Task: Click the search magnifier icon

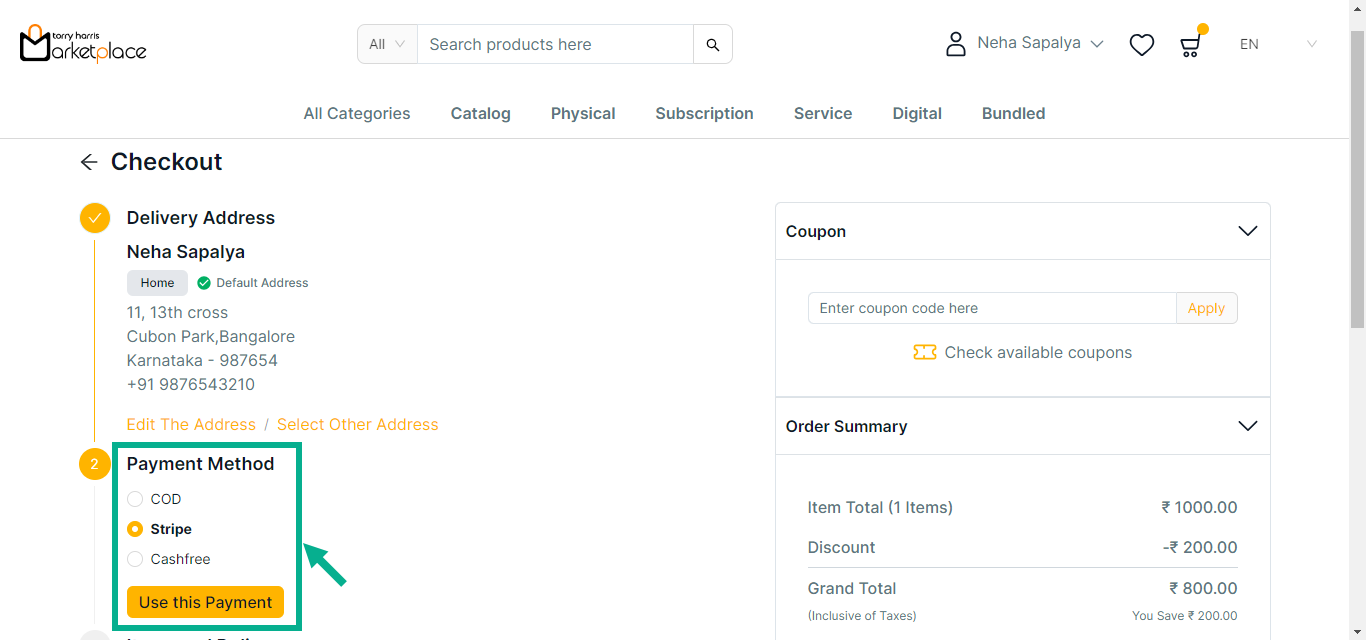Action: pos(712,44)
